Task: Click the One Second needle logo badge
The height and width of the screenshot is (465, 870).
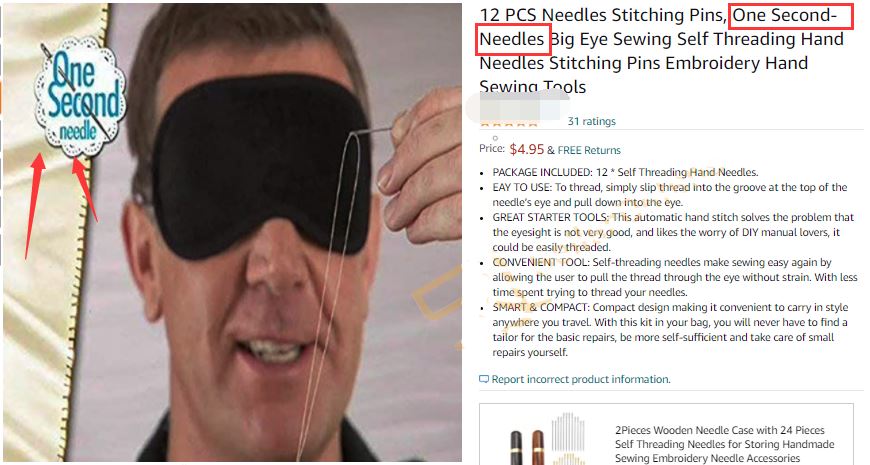Action: [x=80, y=98]
